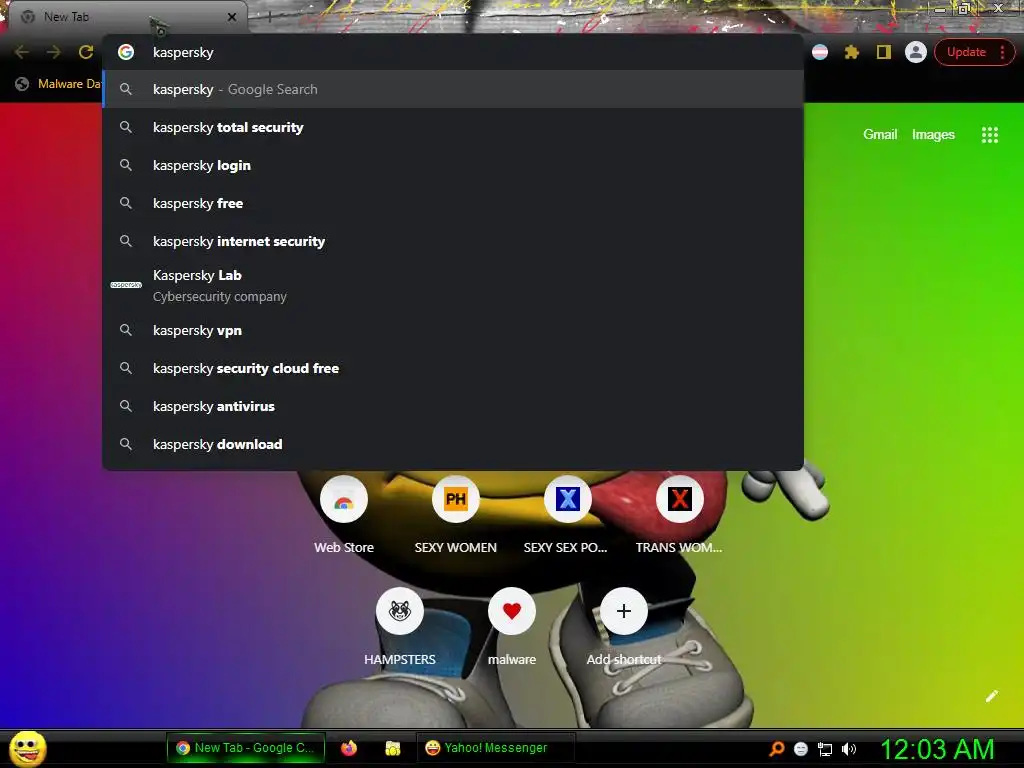This screenshot has width=1024, height=768.
Task: Open the Malware Da bookmark
Action: coord(59,84)
